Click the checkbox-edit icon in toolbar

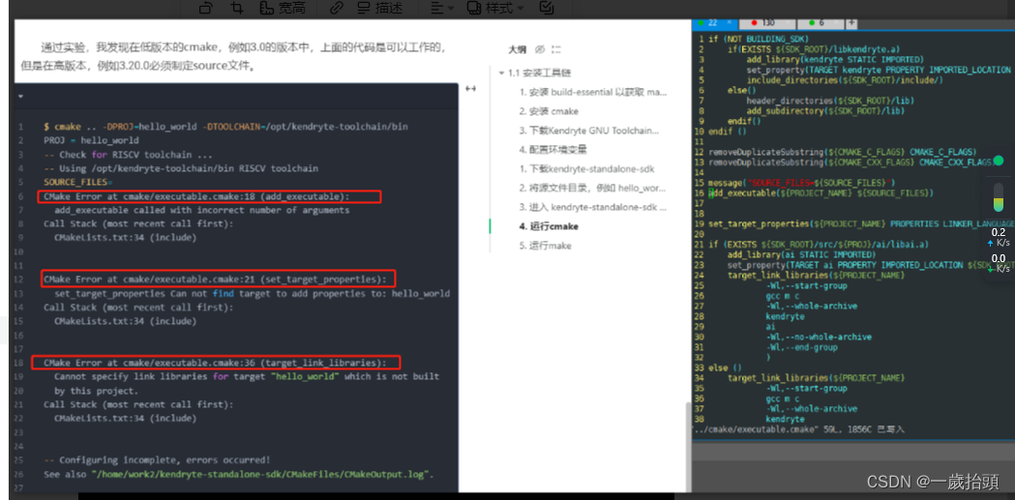point(546,8)
